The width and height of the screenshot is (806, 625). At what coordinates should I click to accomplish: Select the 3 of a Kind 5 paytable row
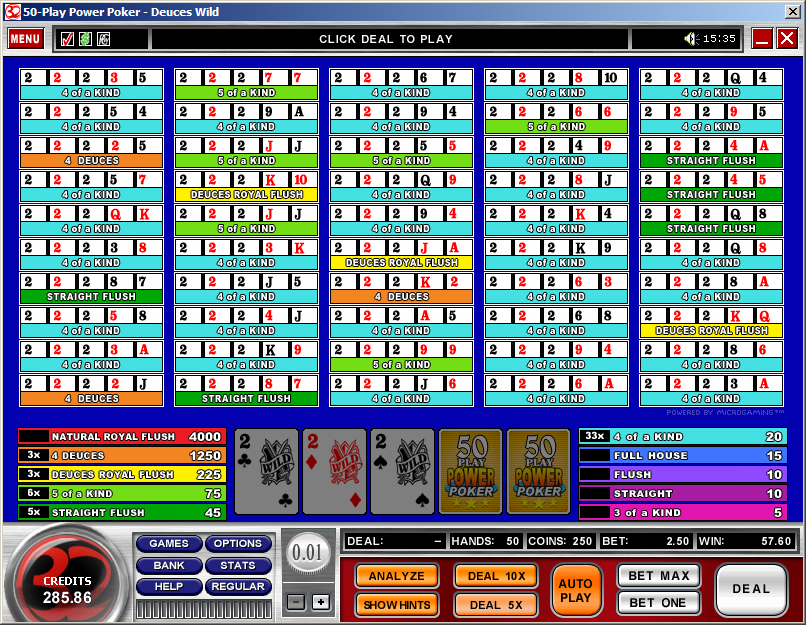coord(683,512)
